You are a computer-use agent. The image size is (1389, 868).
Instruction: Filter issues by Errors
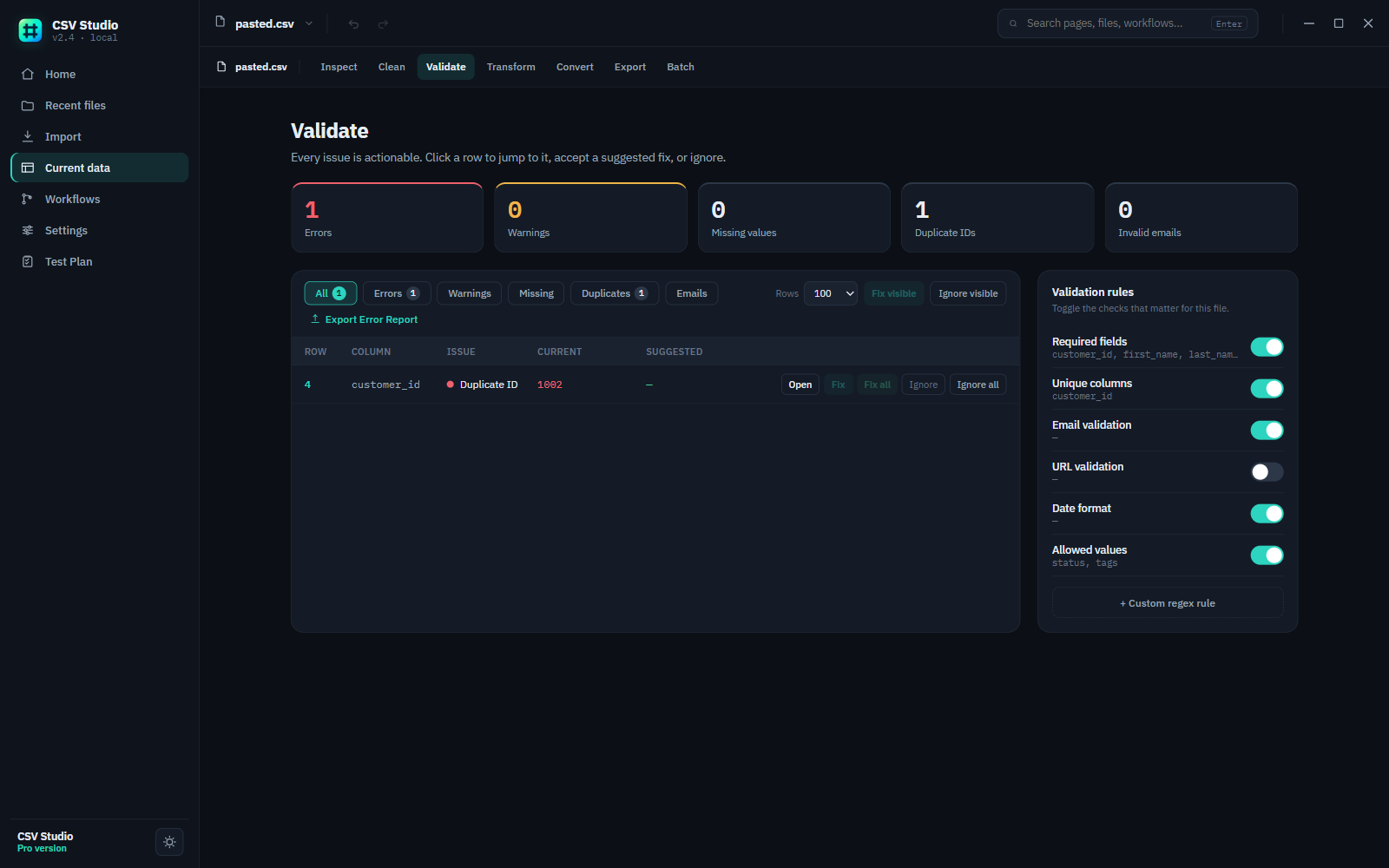tap(397, 293)
